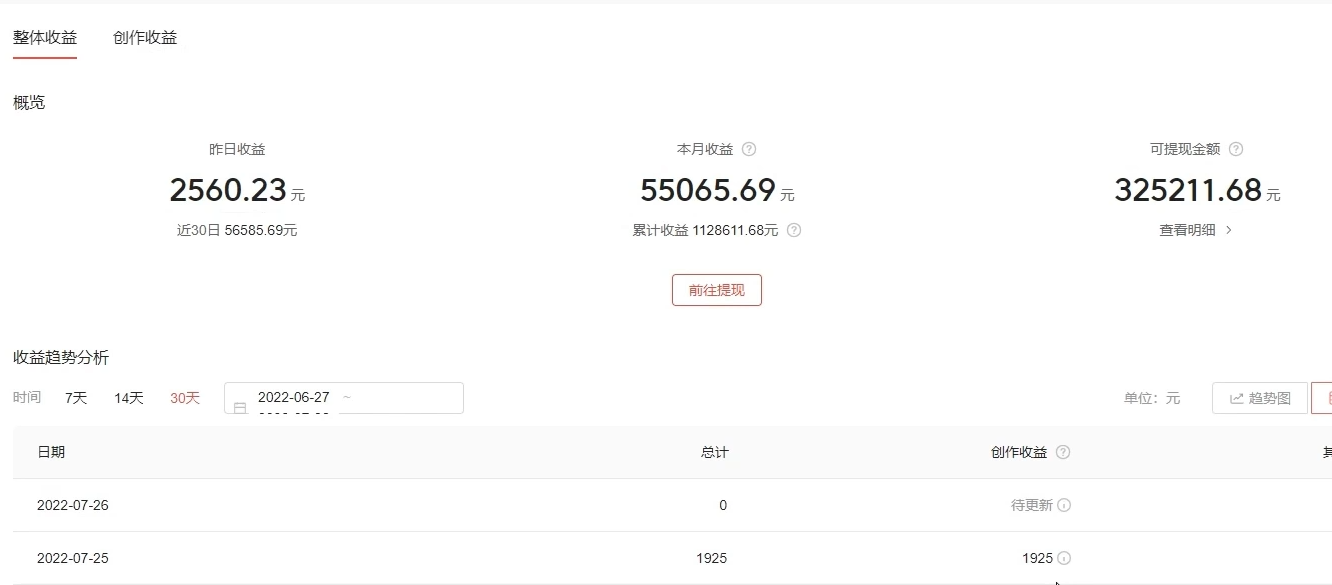Click info icon next to 待更新
Viewport: 1332px width, 585px height.
(x=1064, y=505)
